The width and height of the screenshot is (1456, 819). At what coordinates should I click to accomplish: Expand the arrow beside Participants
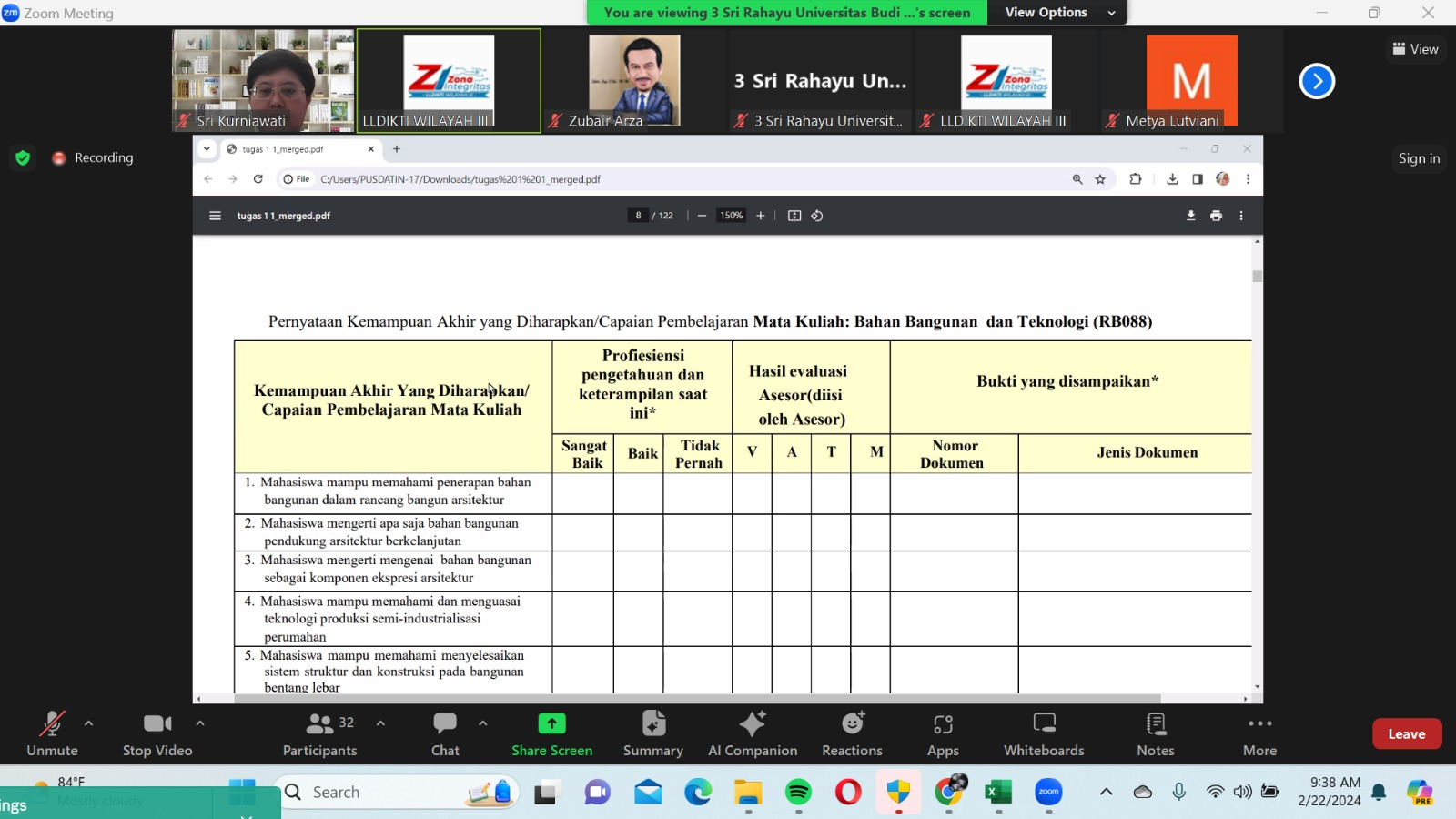click(380, 723)
